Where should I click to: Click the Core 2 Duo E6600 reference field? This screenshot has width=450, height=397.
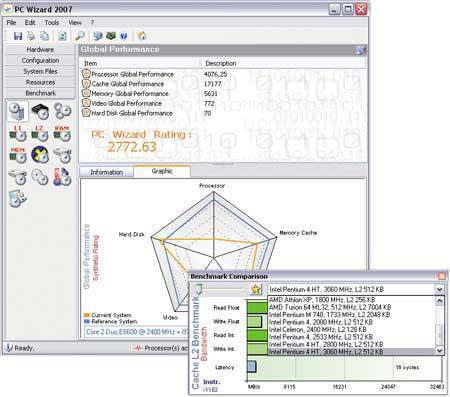coord(137,332)
